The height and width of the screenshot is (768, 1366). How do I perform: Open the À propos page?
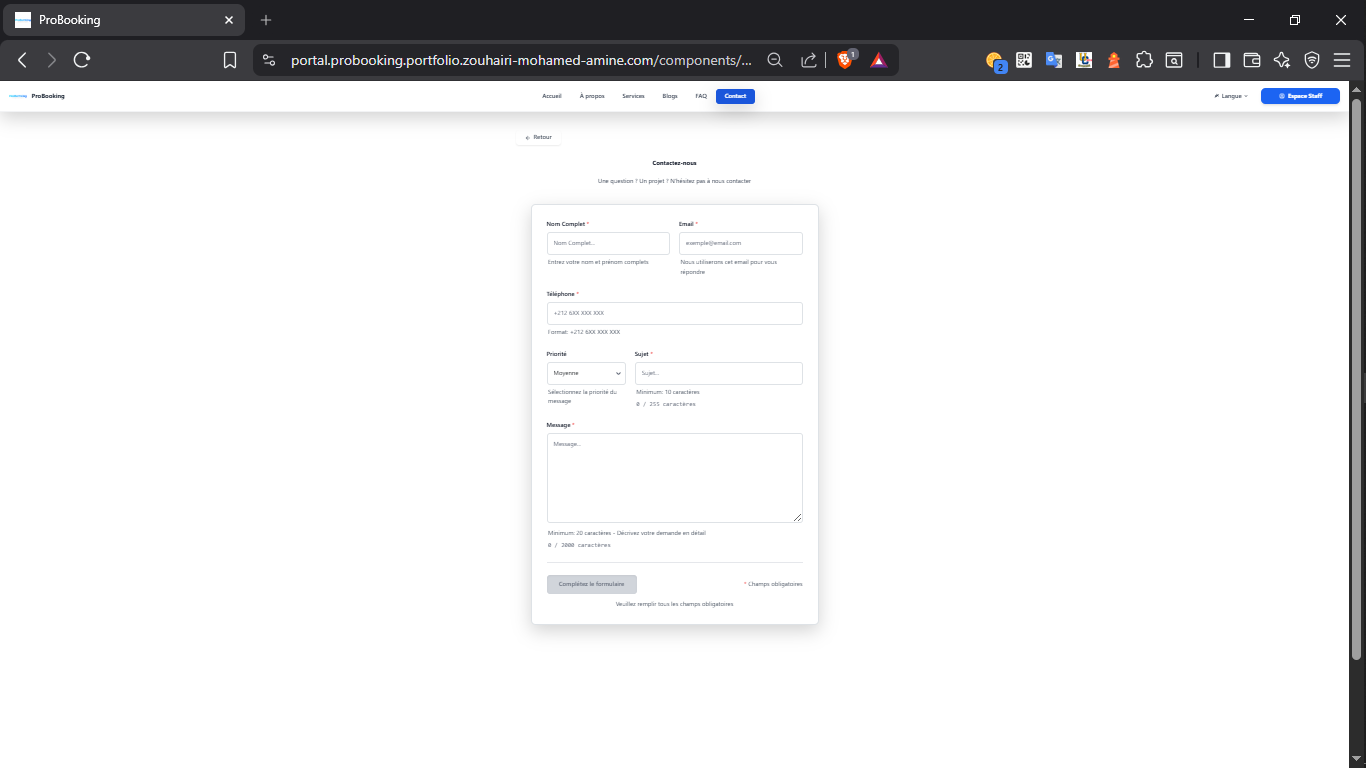click(x=592, y=96)
